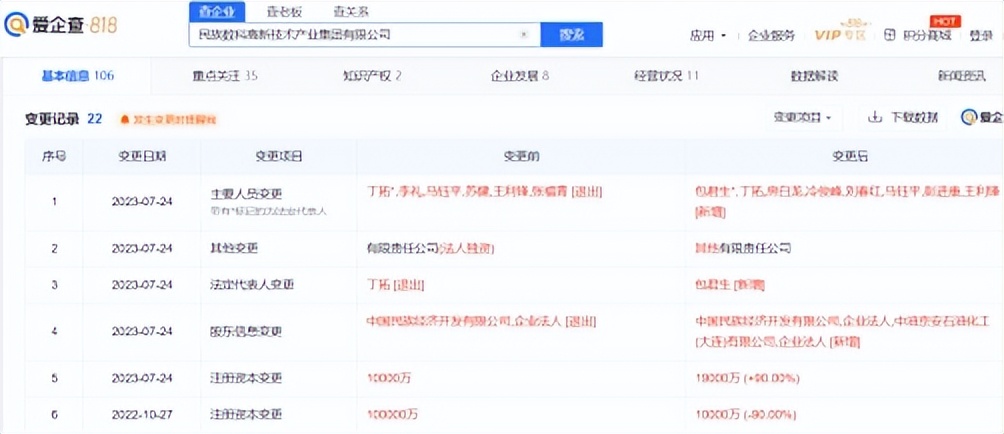Image resolution: width=1004 pixels, height=434 pixels.
Task: Click the 下载数据 button
Action: (903, 118)
